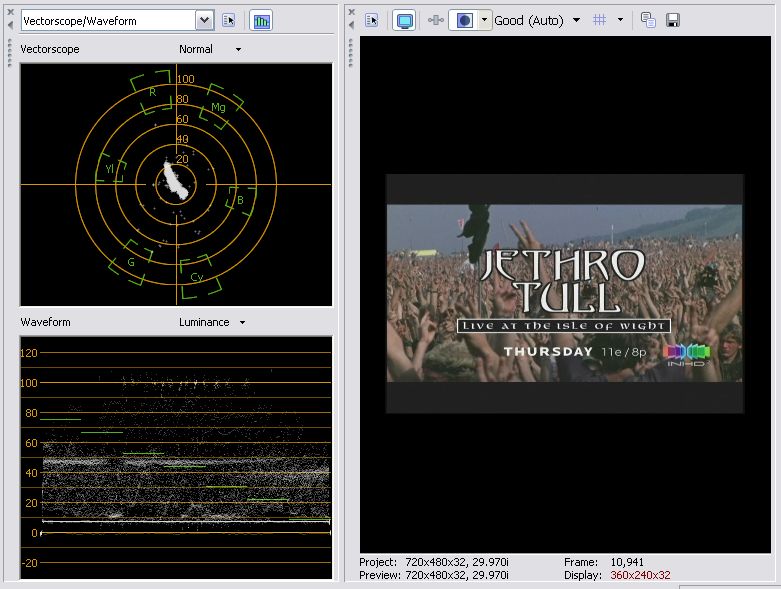
Task: Grab the Video Scopes panel drag handle
Action: (9, 53)
